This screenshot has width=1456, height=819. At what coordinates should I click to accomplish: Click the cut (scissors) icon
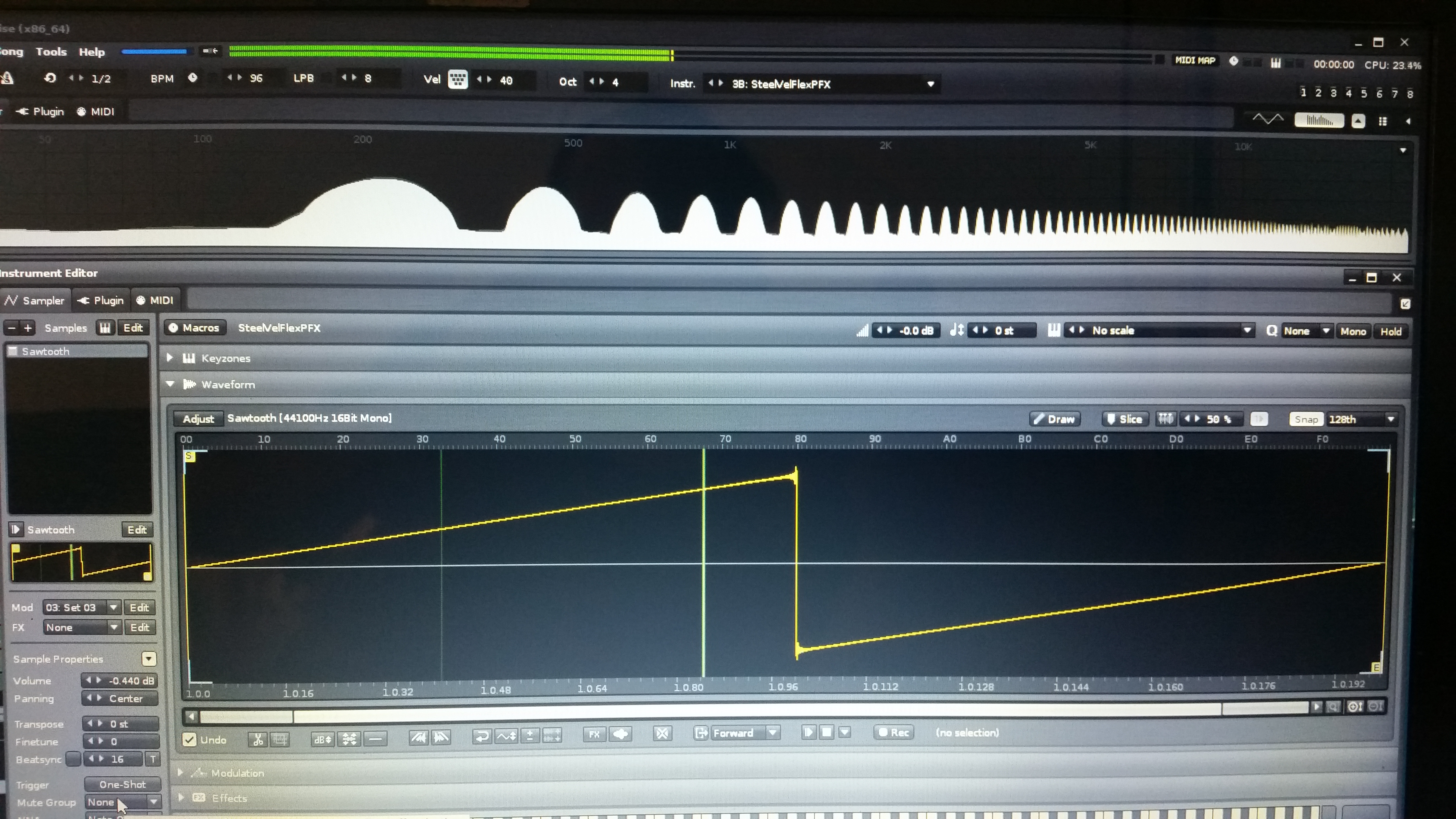click(x=258, y=739)
